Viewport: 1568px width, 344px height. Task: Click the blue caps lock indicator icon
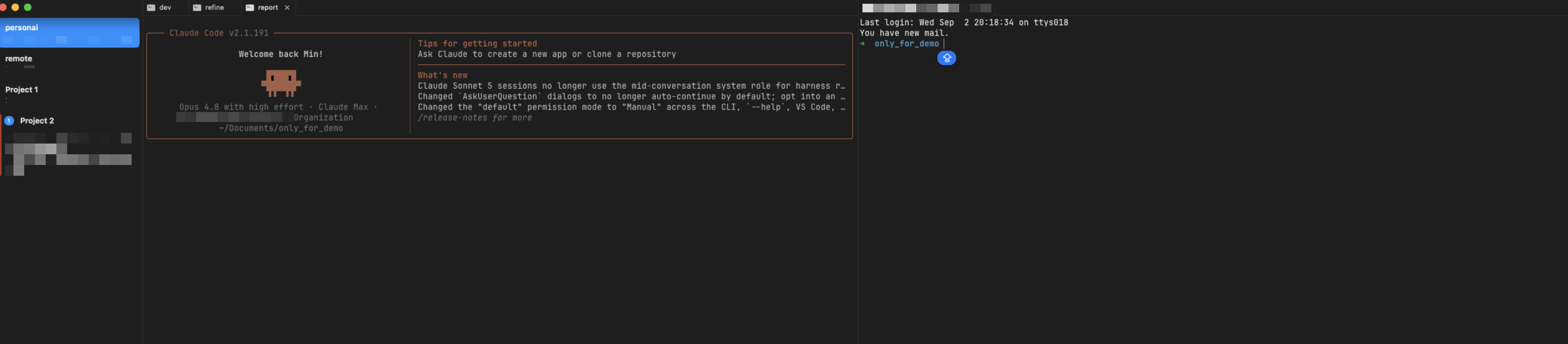pos(946,58)
